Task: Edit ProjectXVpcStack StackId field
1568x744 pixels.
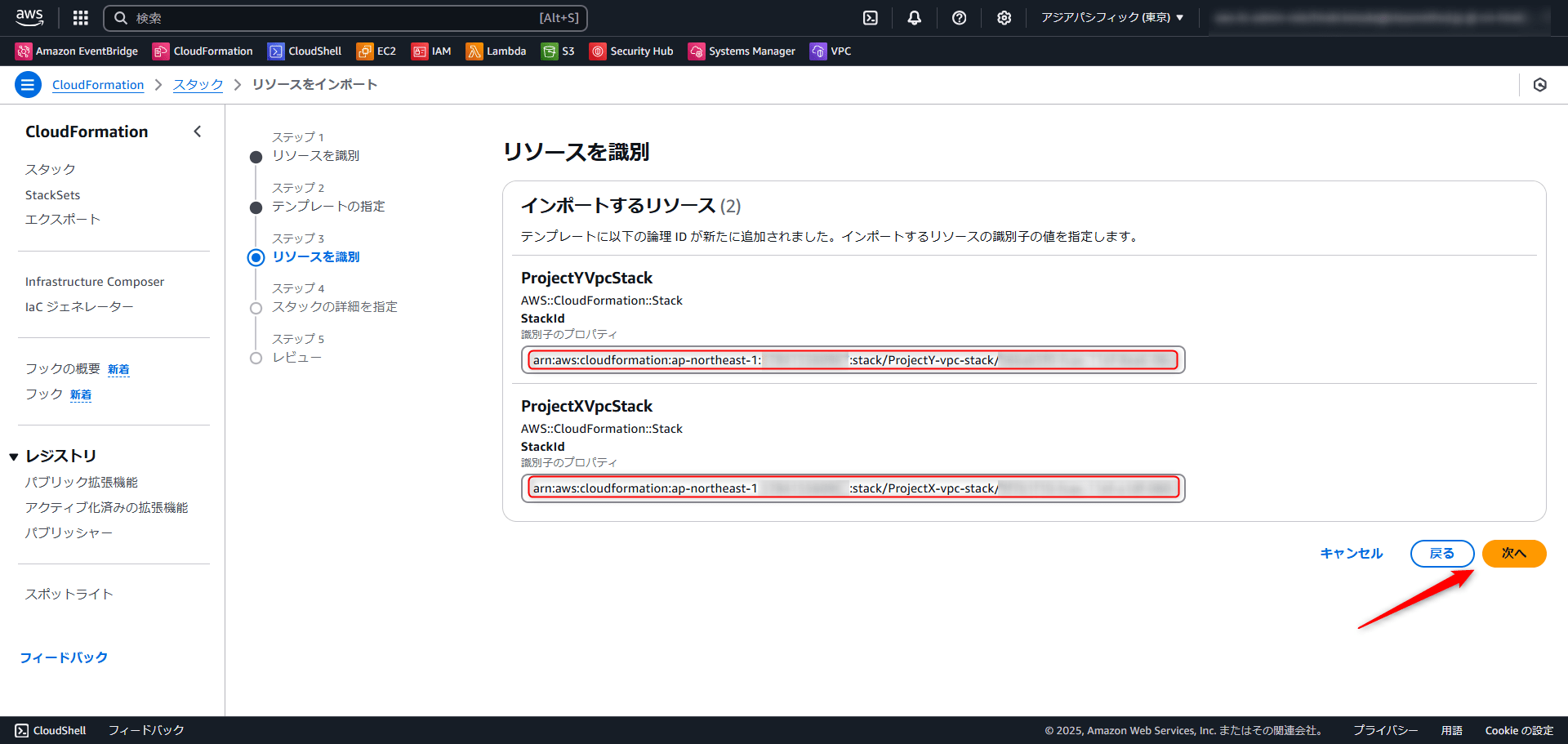Action: [x=853, y=488]
